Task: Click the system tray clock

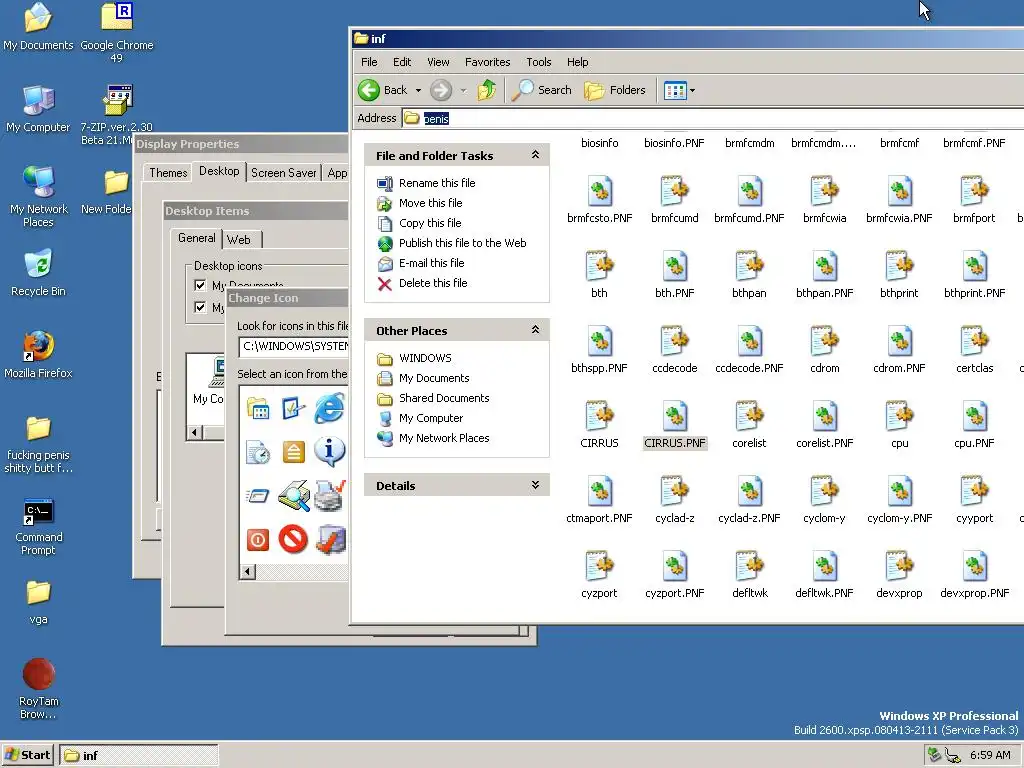Action: 990,755
